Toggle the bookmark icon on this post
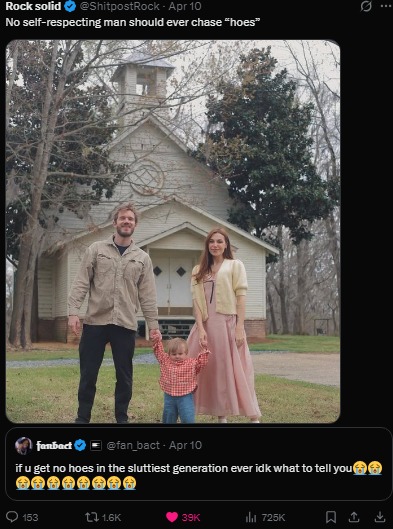The image size is (393, 529). pos(331,517)
